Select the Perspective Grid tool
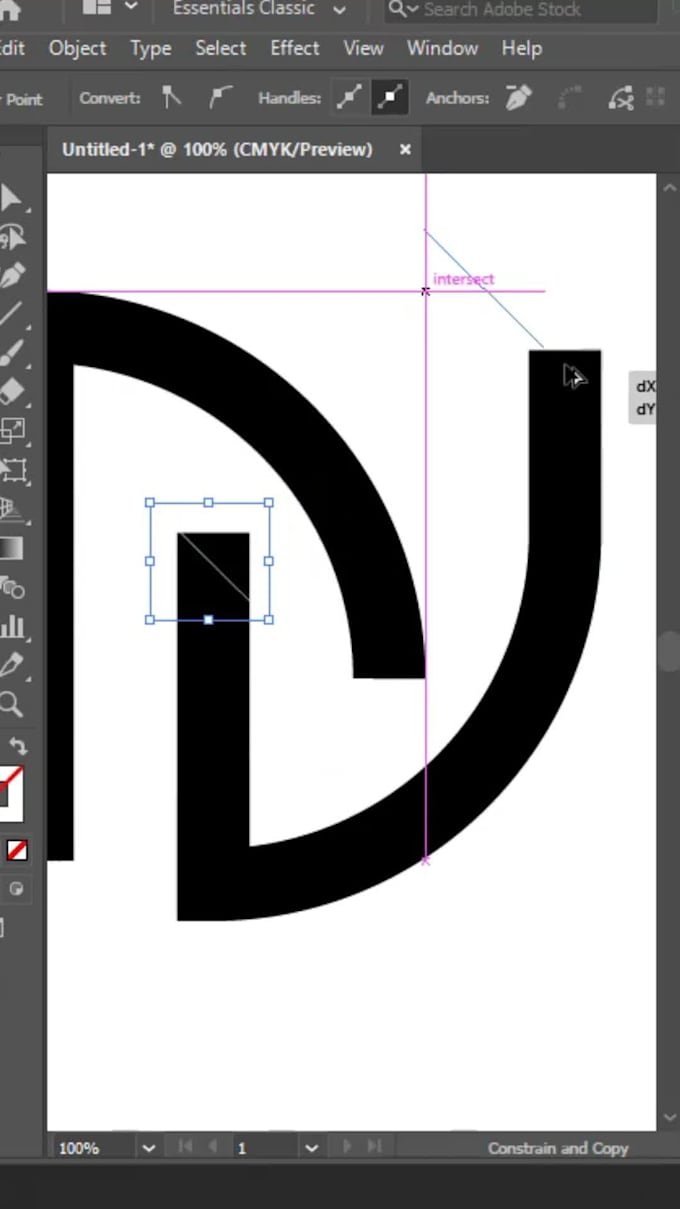Viewport: 680px width, 1209px height. point(11,509)
